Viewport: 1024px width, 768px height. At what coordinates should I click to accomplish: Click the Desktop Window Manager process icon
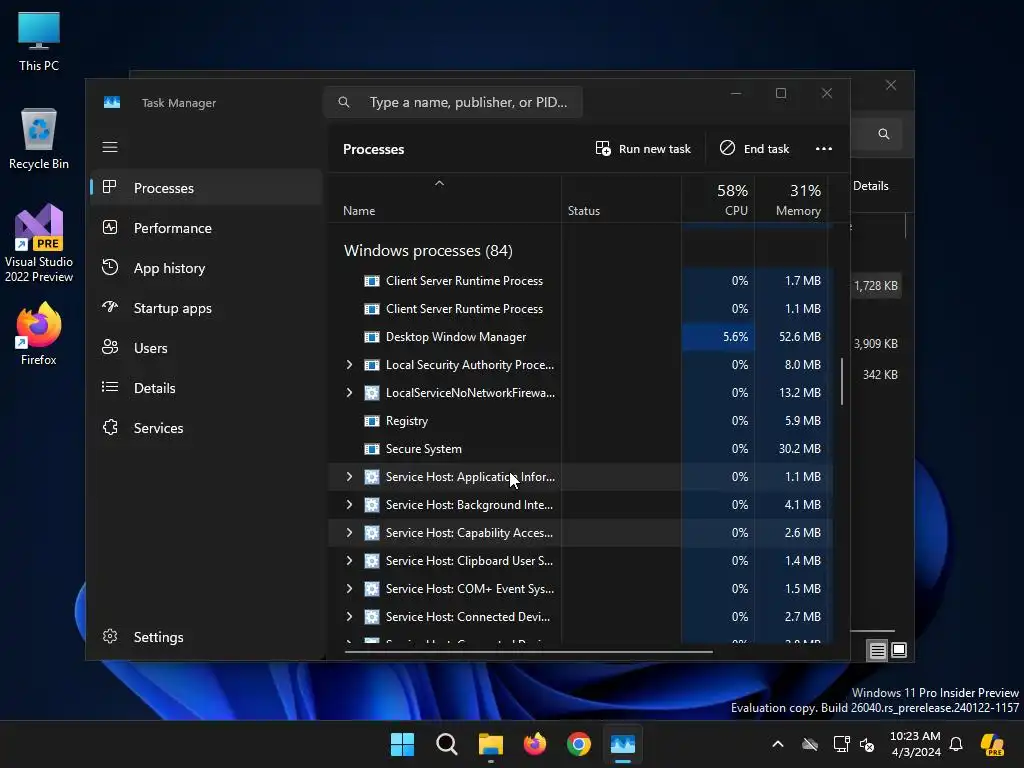pos(372,337)
